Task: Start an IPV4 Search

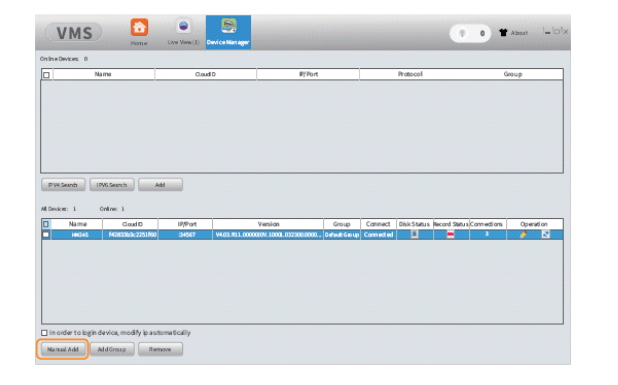Action: pyautogui.click(x=63, y=185)
